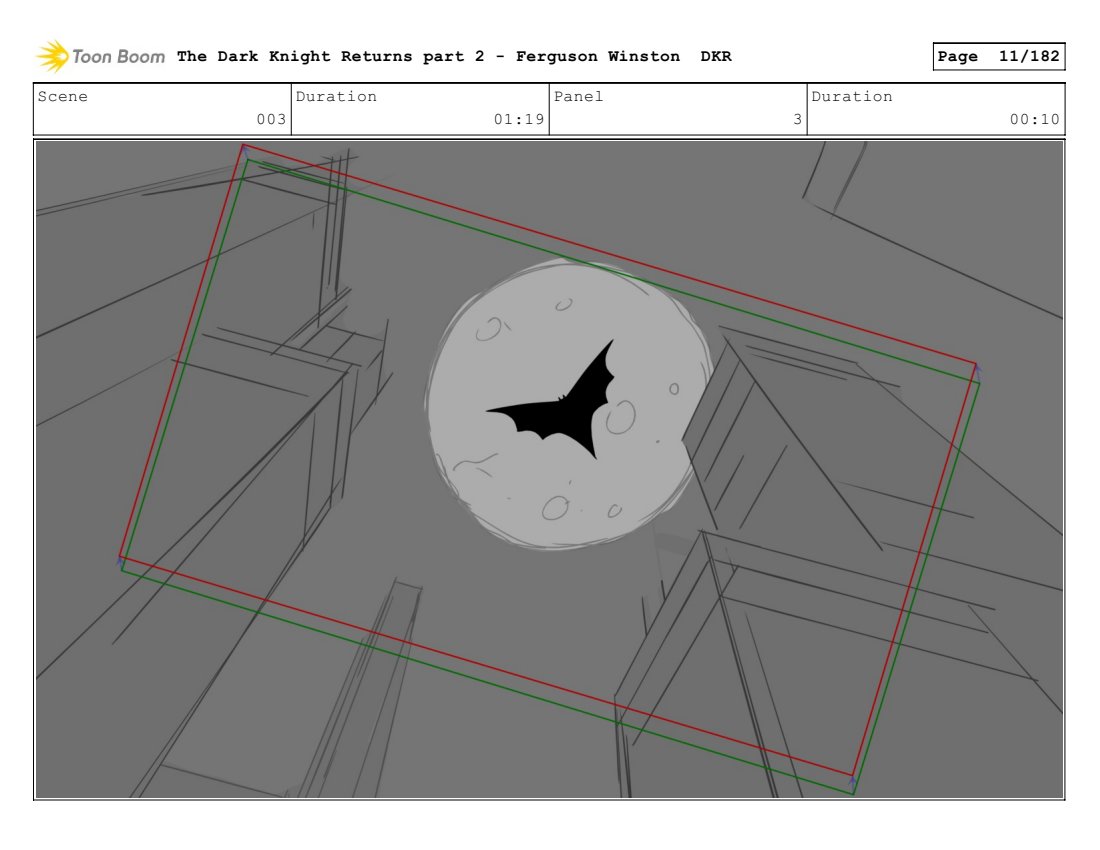The height and width of the screenshot is (850, 1100).
Task: Click the Scene number '003'
Action: (x=271, y=119)
